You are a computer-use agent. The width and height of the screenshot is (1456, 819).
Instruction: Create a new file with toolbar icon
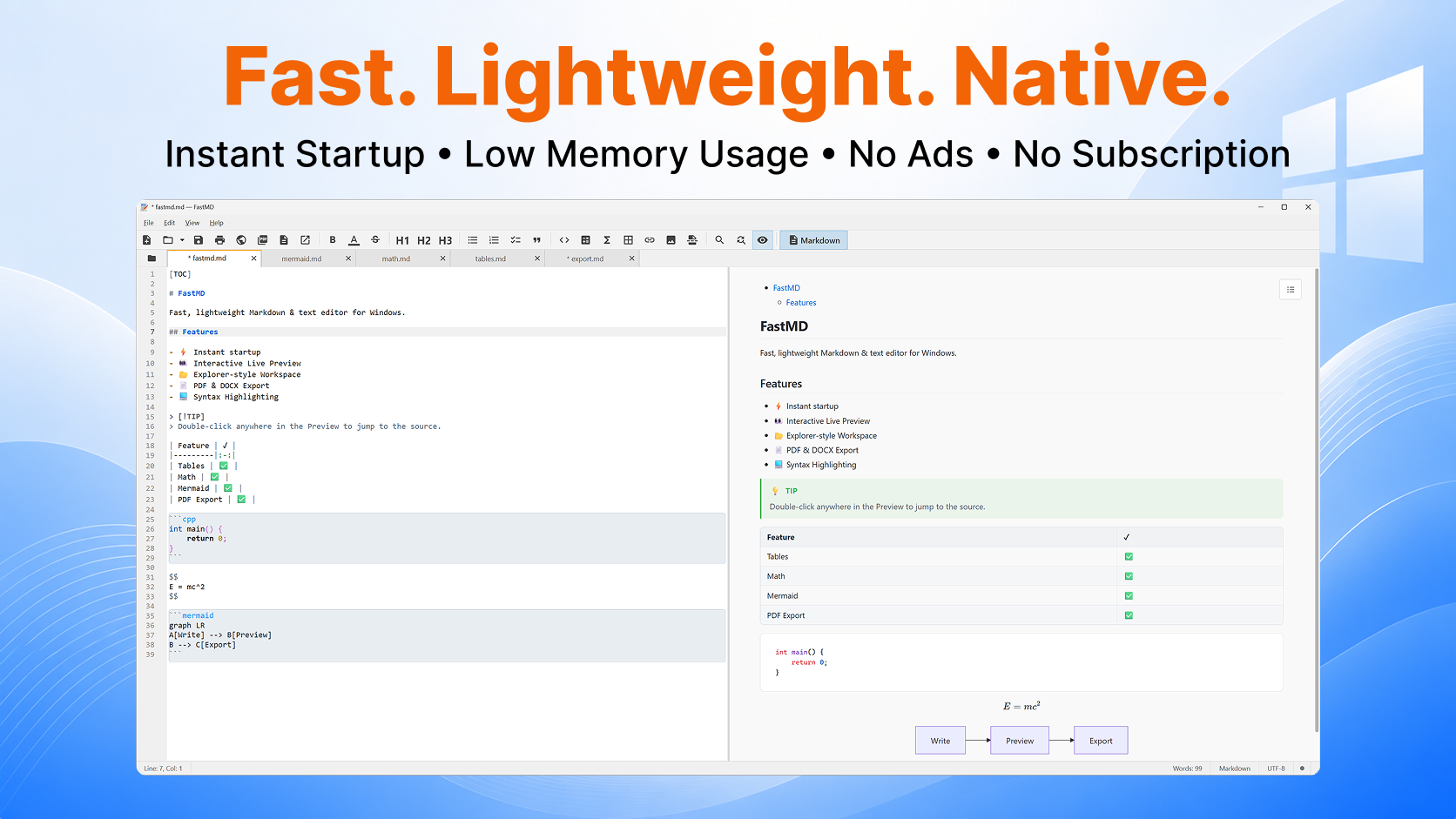(x=147, y=240)
